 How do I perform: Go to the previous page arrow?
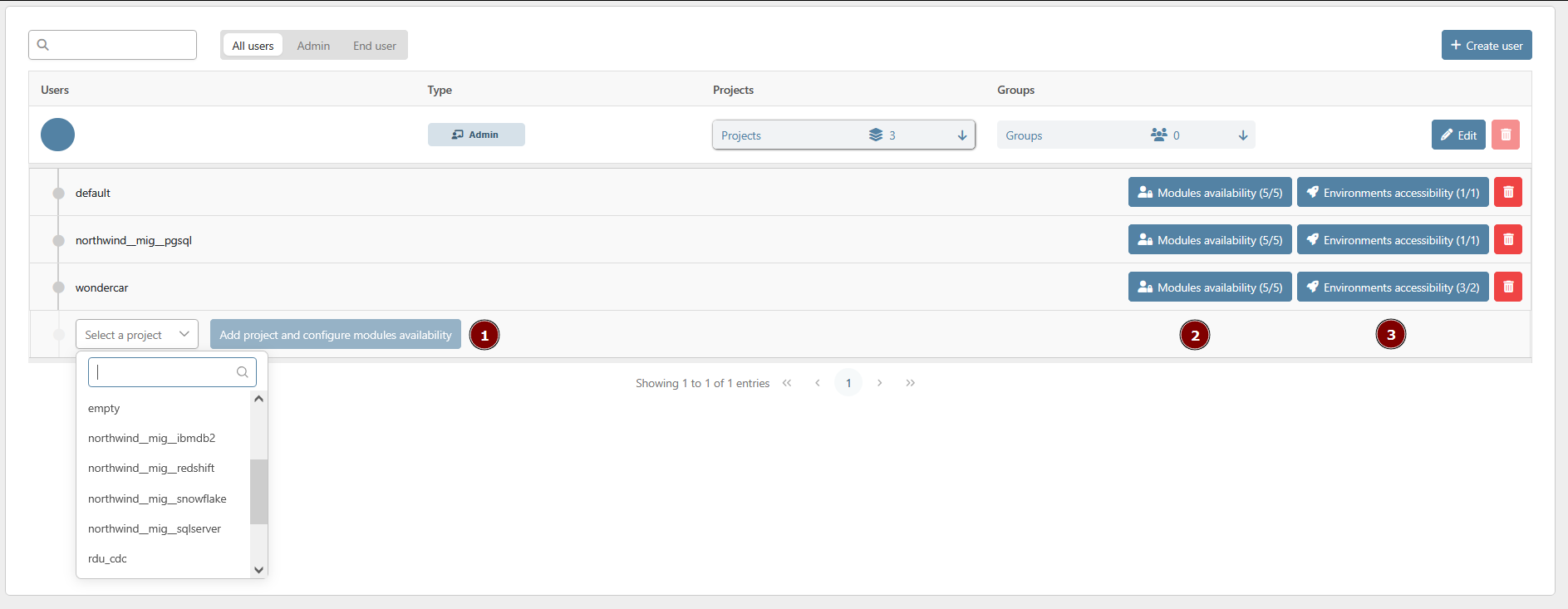[818, 383]
